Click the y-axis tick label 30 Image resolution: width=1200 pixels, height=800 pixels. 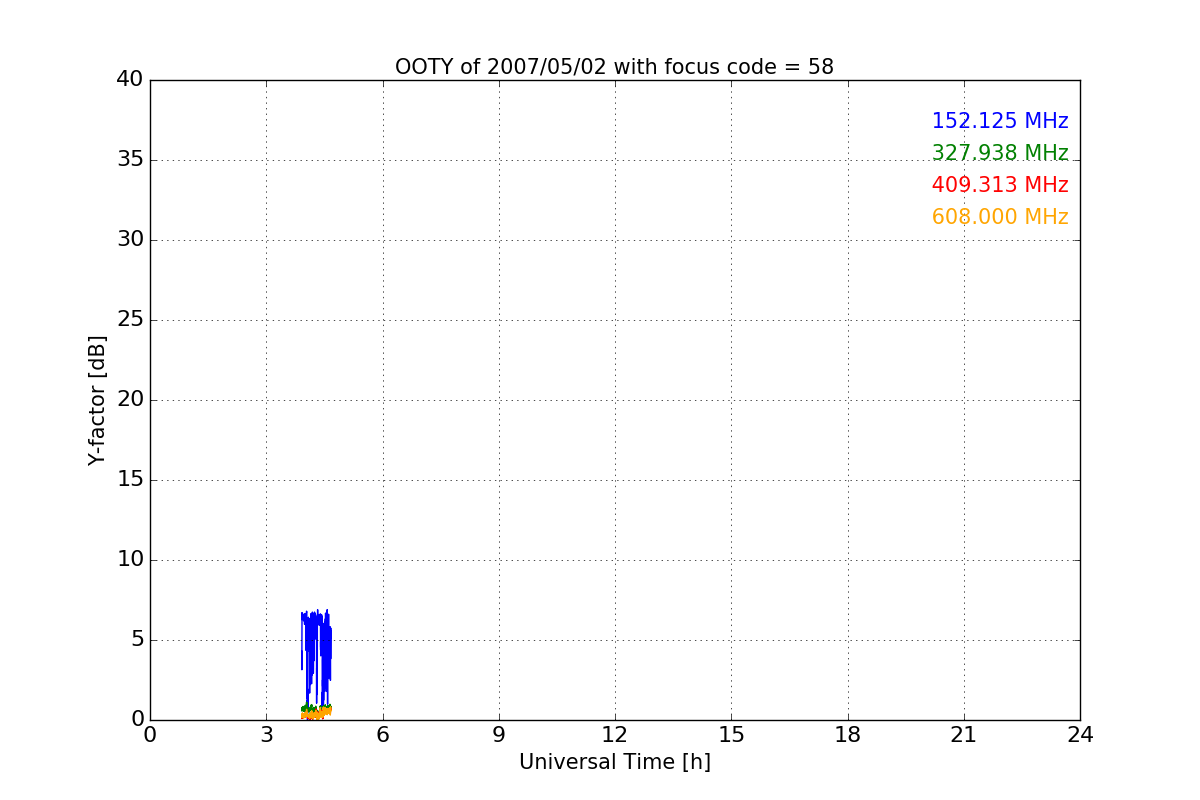point(130,240)
